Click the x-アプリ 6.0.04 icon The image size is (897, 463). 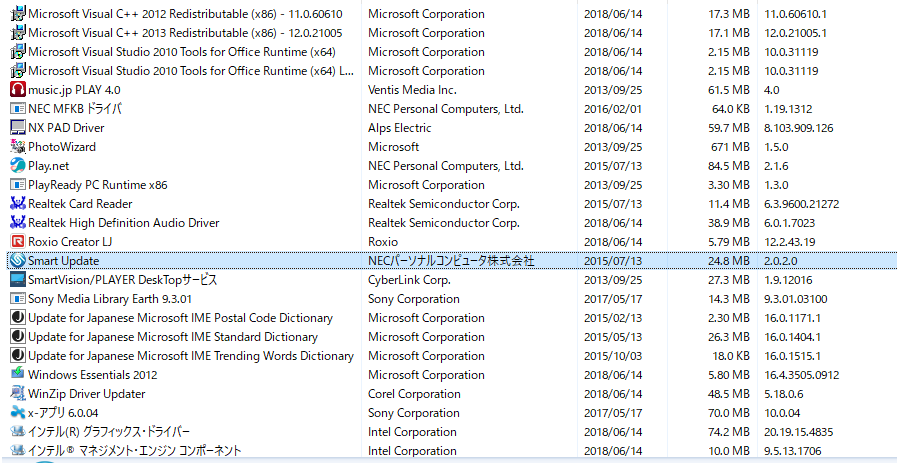point(18,413)
